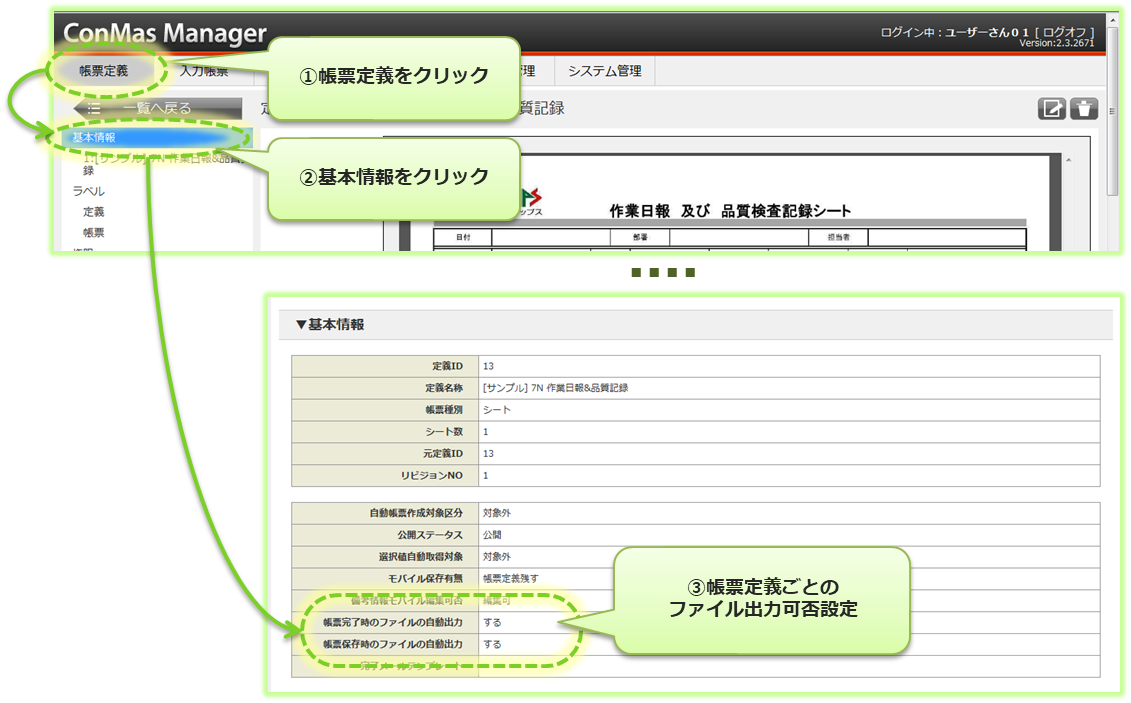The width and height of the screenshot is (1131, 703).
Task: Click the form preview scrollbar up arrow
Action: click(x=1069, y=160)
